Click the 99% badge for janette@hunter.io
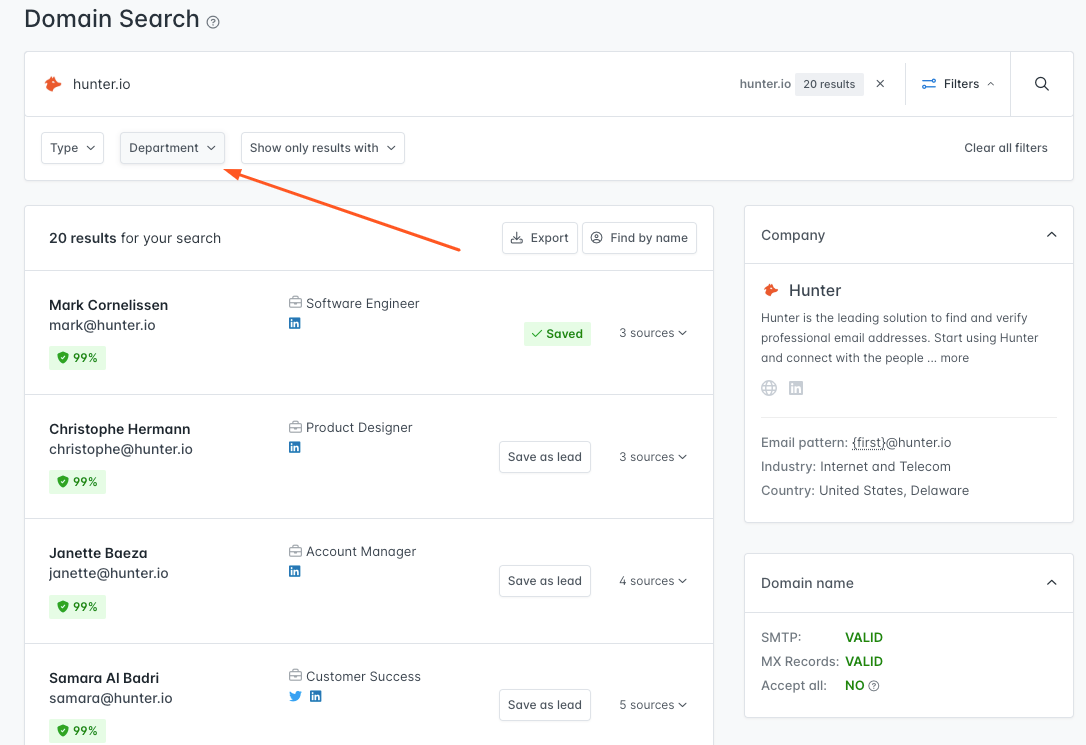This screenshot has width=1086, height=745. coord(78,607)
